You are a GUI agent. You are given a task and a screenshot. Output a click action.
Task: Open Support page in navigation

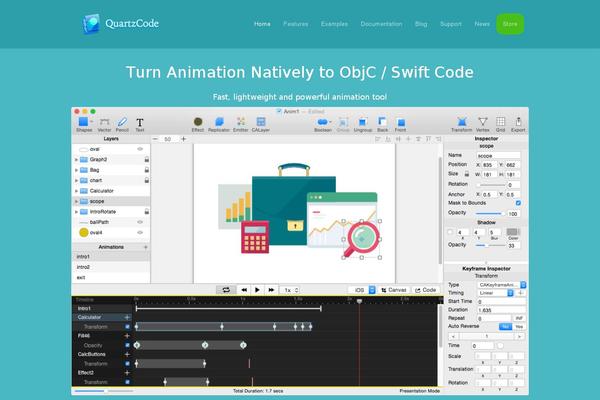(451, 24)
